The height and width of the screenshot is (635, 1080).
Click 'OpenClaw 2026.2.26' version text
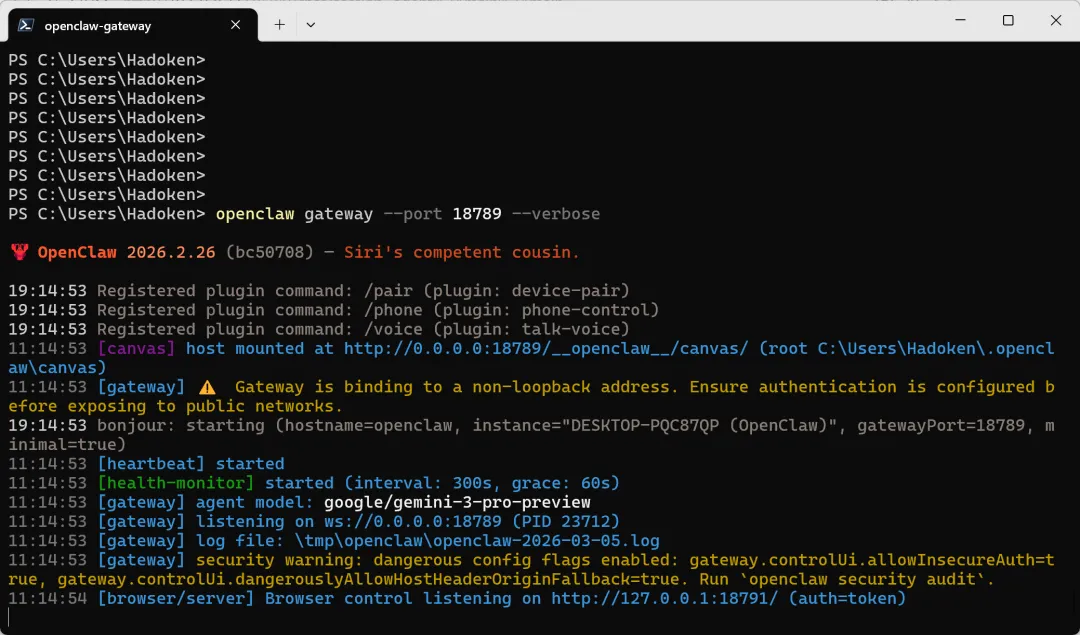126,252
